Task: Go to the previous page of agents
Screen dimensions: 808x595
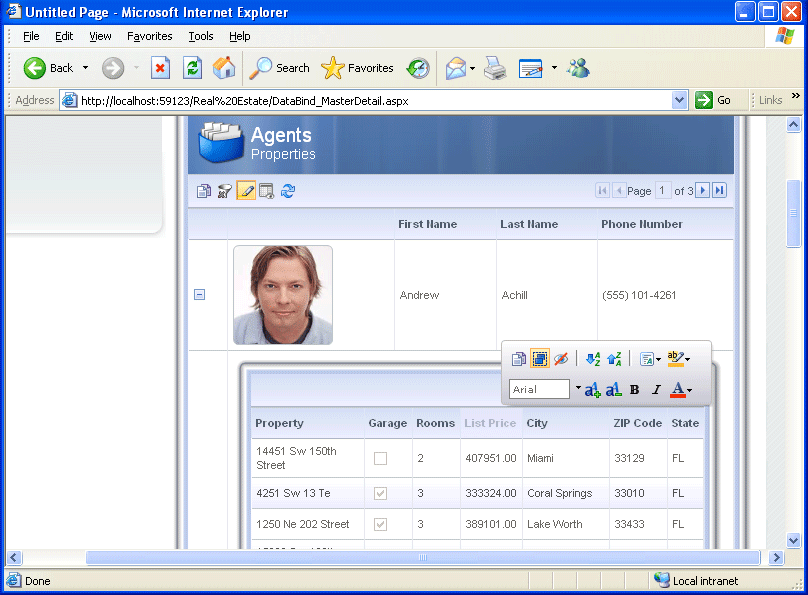Action: [619, 191]
